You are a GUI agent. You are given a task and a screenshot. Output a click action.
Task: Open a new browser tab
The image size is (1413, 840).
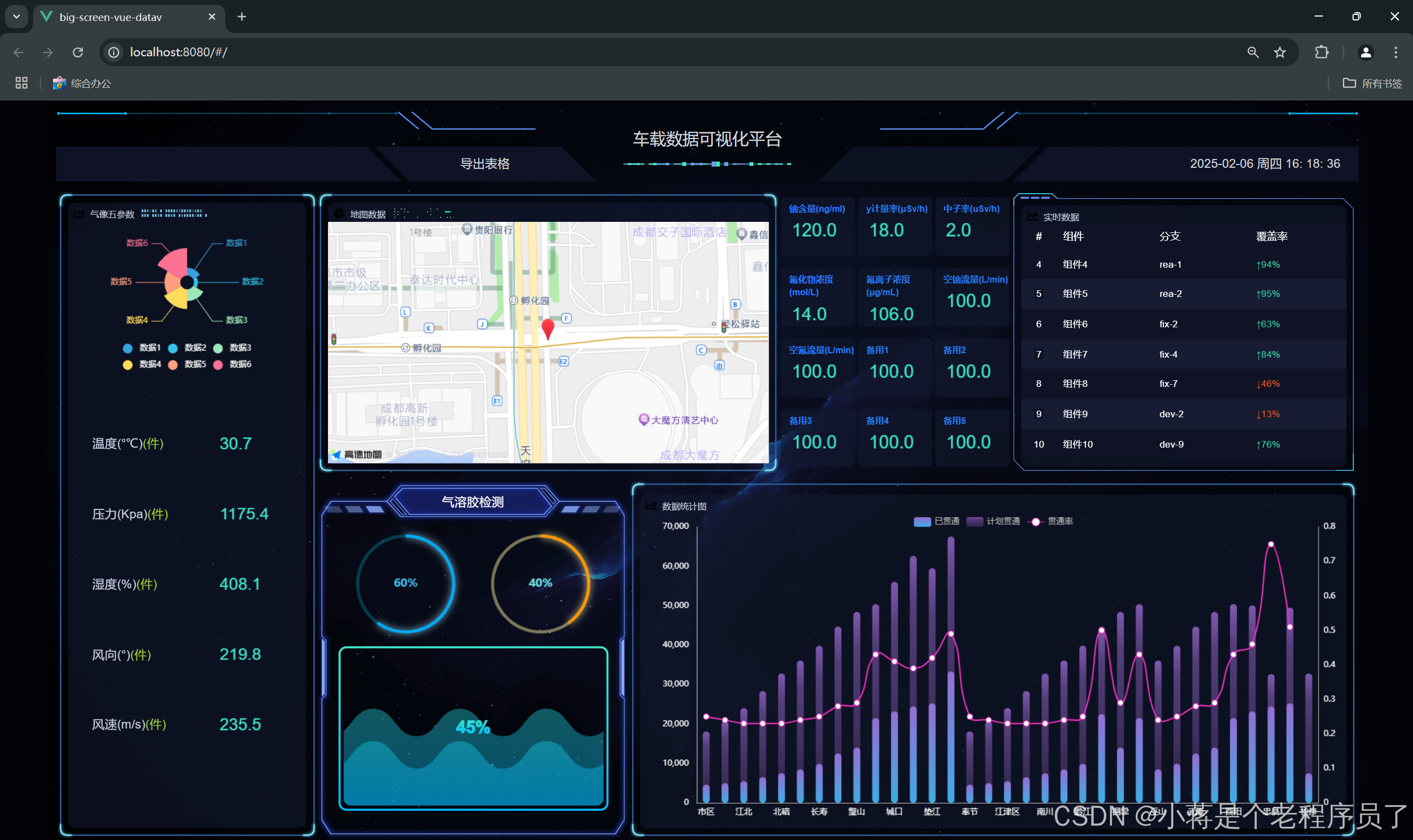242,17
